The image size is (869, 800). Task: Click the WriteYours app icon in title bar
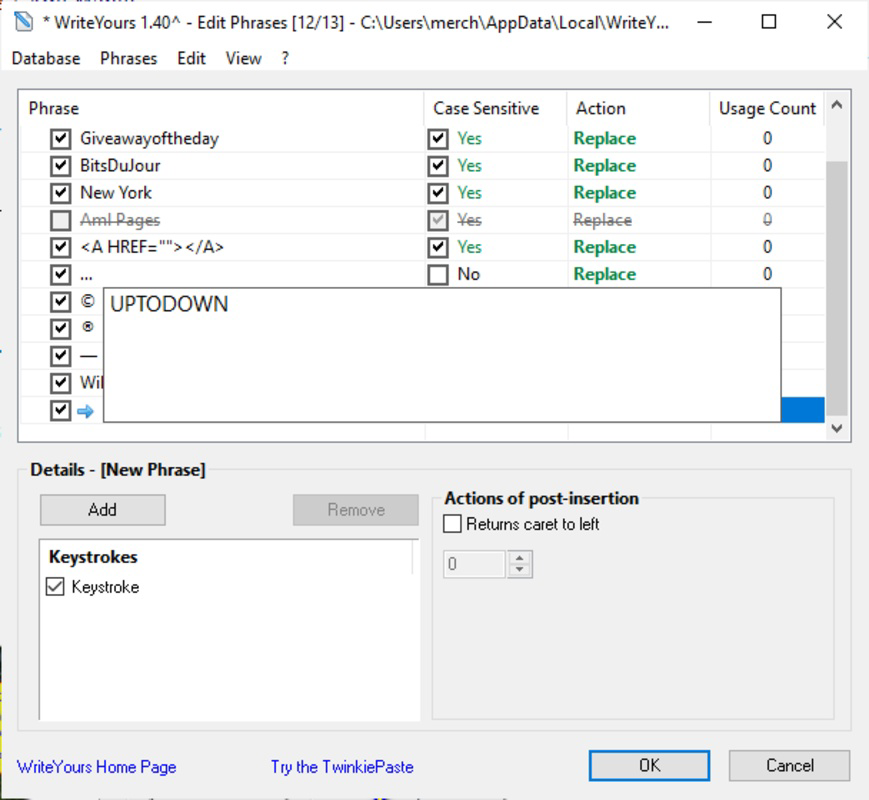pos(24,22)
